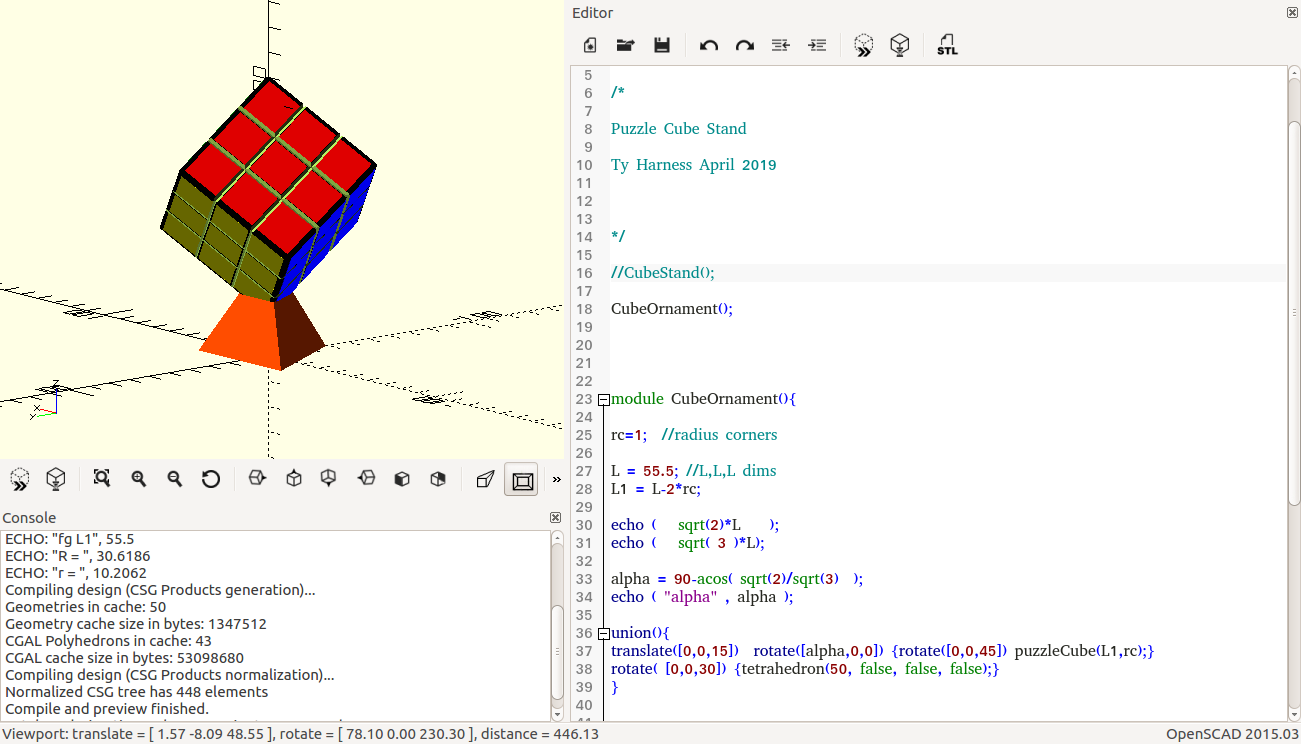
Task: Click the translate([0,0,15]) puzzleCube line
Action: point(883,651)
